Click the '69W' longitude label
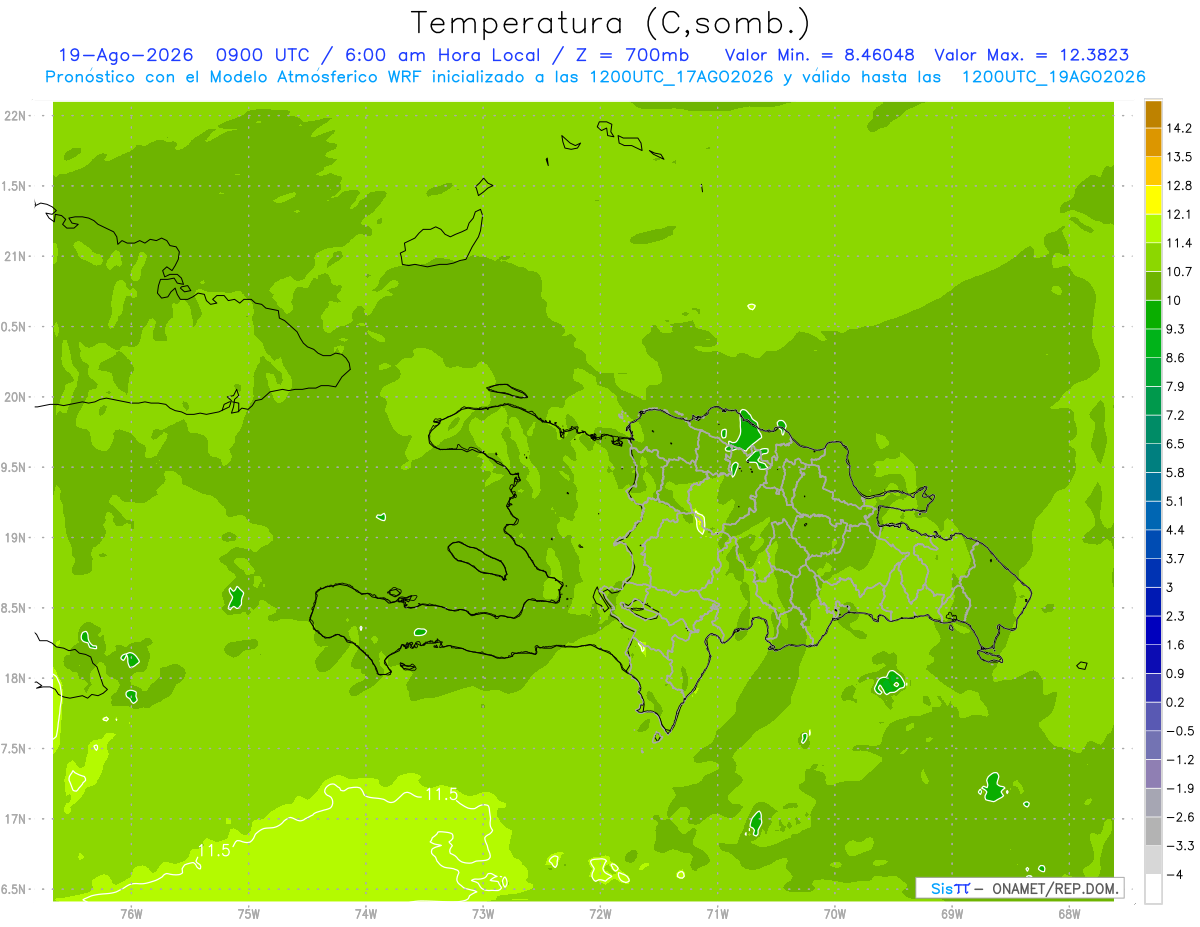The image size is (1200, 927). pyautogui.click(x=952, y=913)
